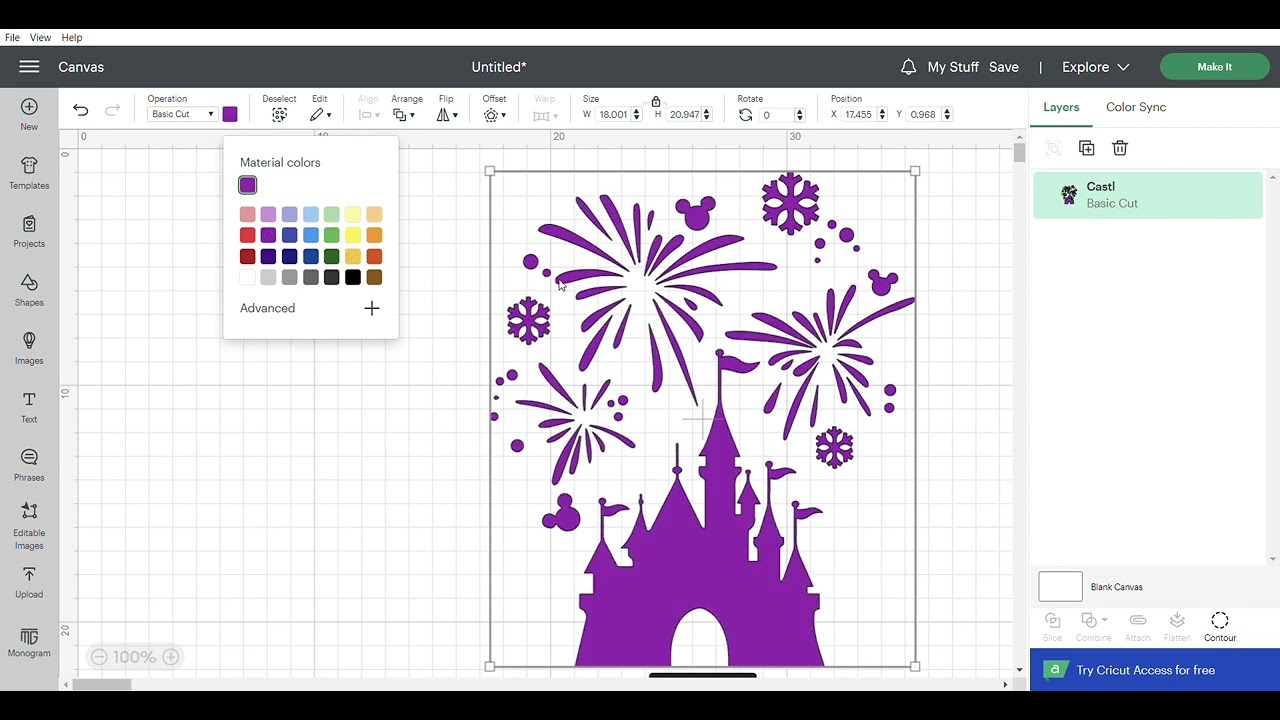Open the File menu
Screen dimensions: 1280x720
tap(12, 38)
